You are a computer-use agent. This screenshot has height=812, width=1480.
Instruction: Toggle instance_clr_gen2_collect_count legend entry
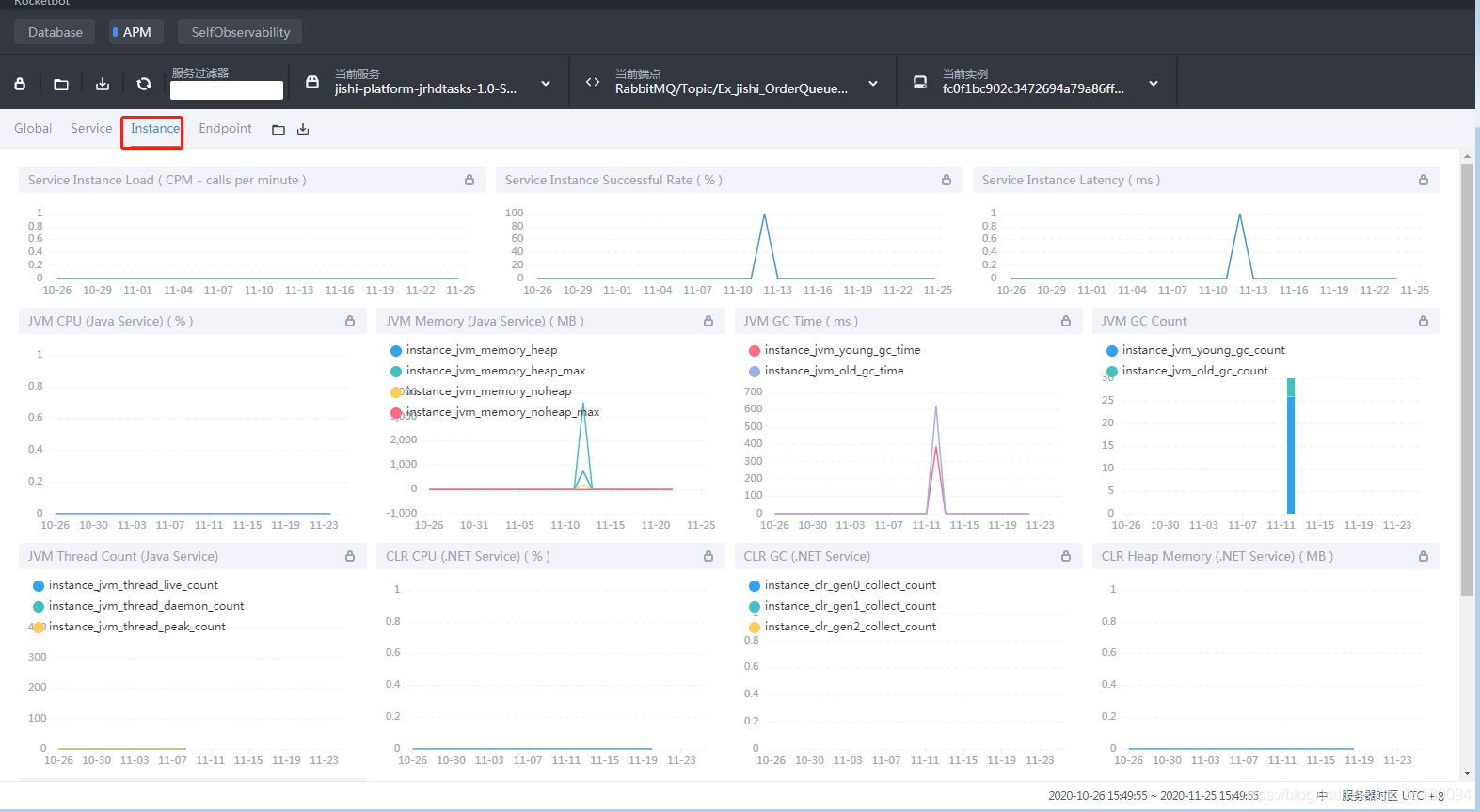(x=843, y=627)
